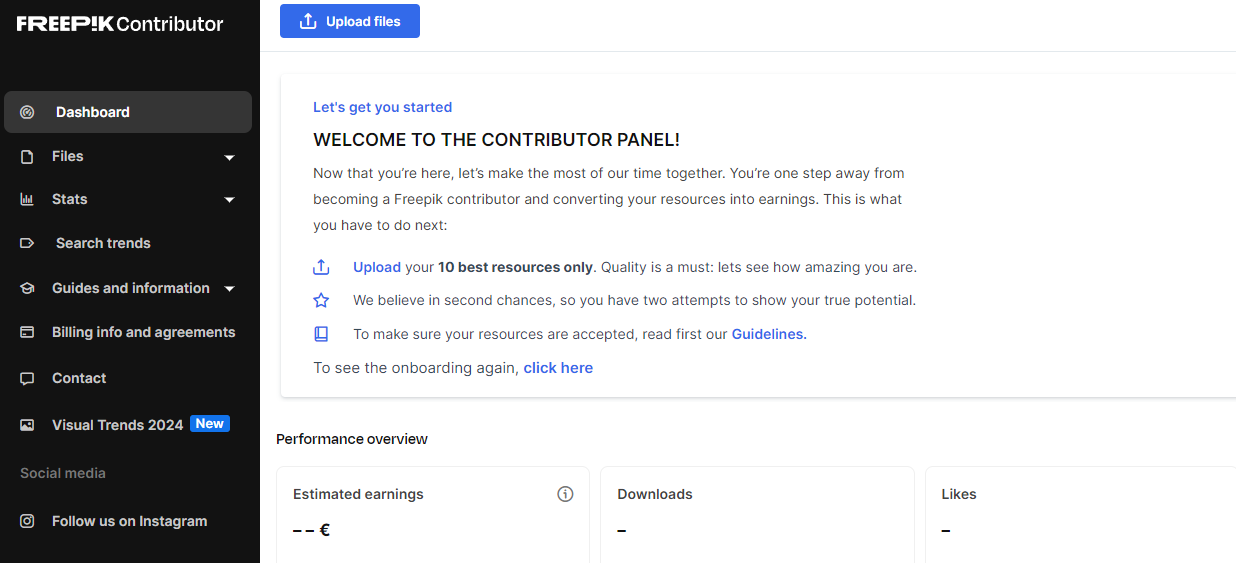Click the Contact chat bubble icon

[27, 378]
